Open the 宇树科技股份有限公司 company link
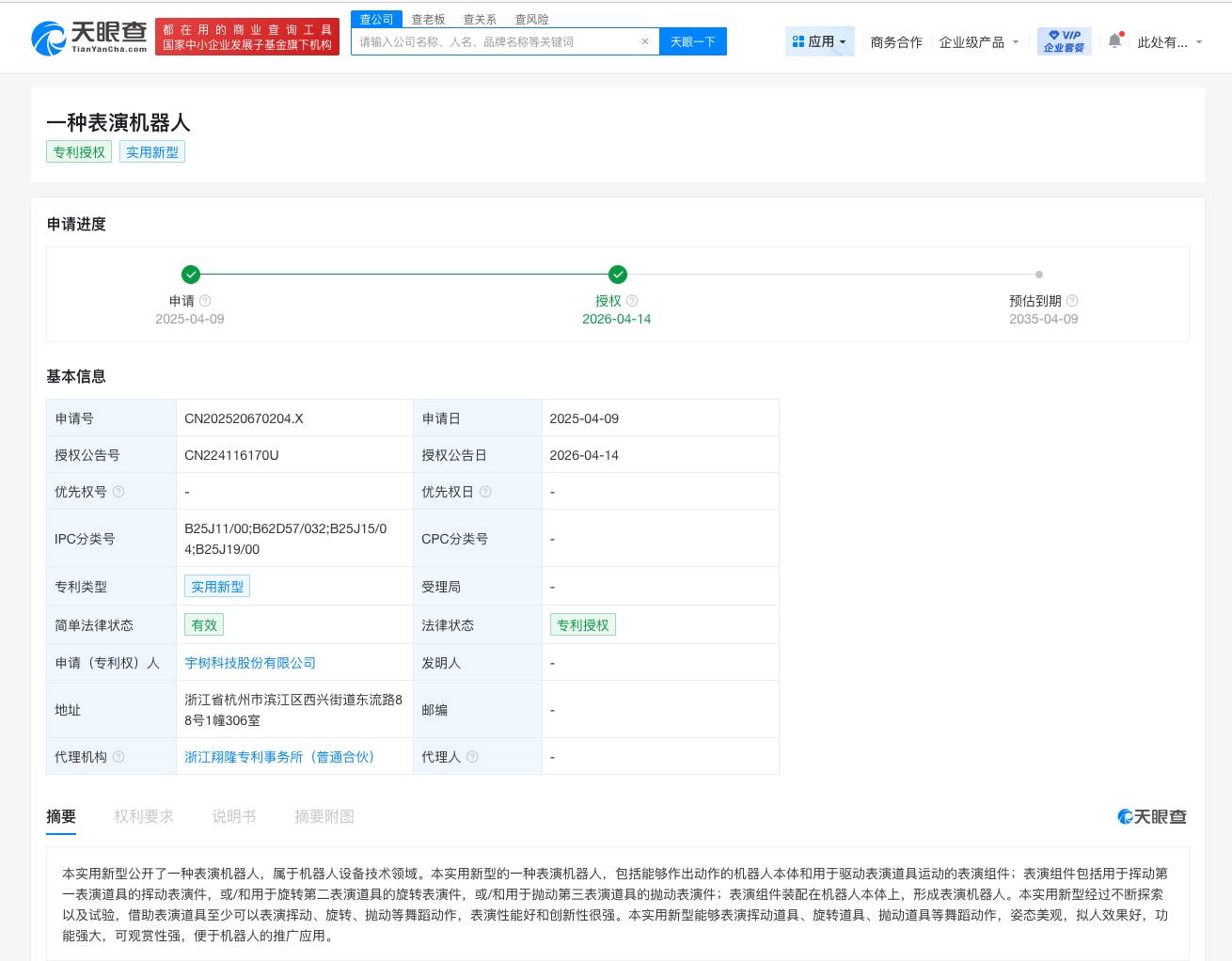 click(x=250, y=662)
